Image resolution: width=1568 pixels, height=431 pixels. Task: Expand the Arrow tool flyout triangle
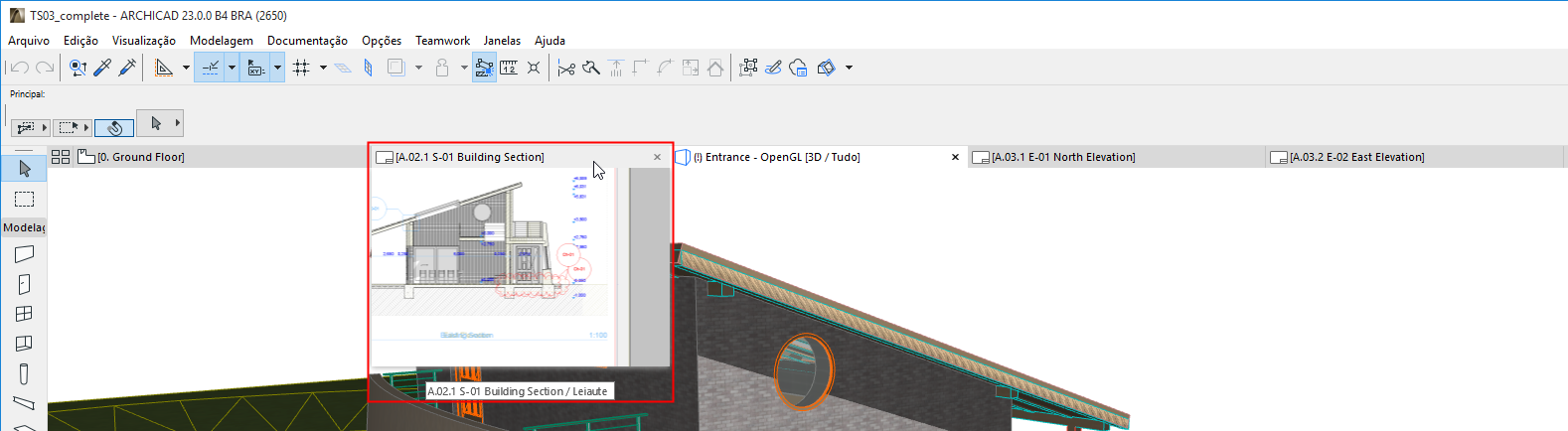[178, 123]
